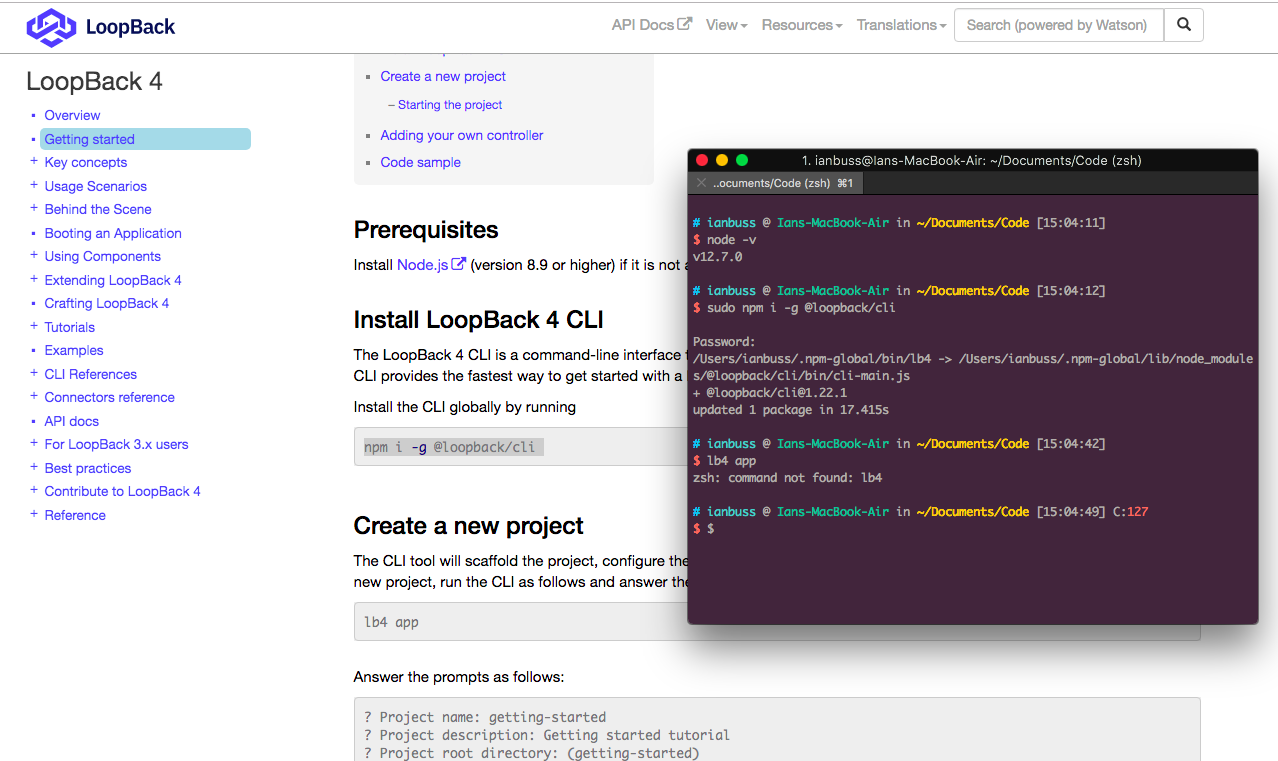Expand the Usage Scenarios section
Viewport: 1278px width, 761px height.
pyautogui.click(x=32, y=186)
